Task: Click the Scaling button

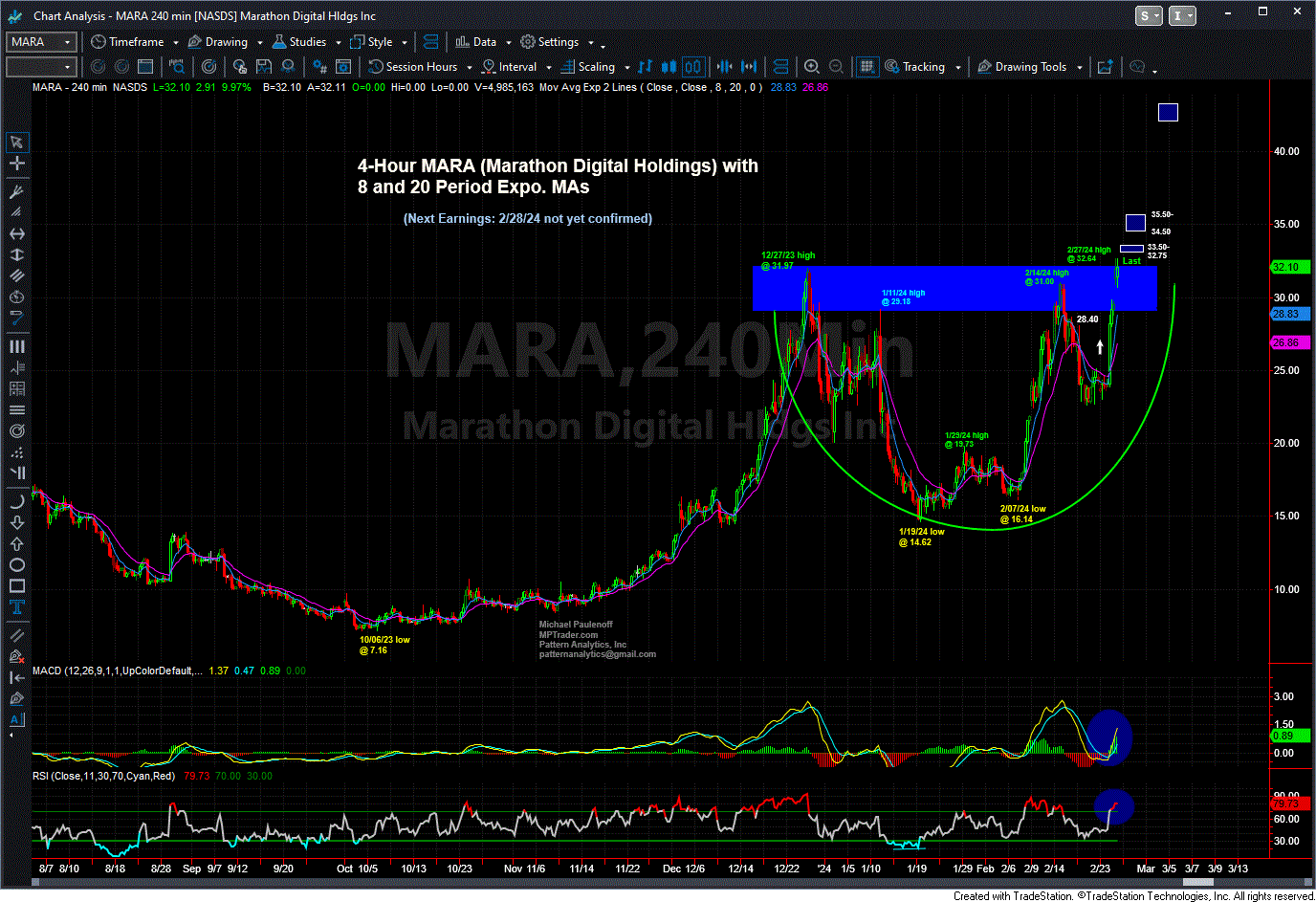Action: coord(588,67)
